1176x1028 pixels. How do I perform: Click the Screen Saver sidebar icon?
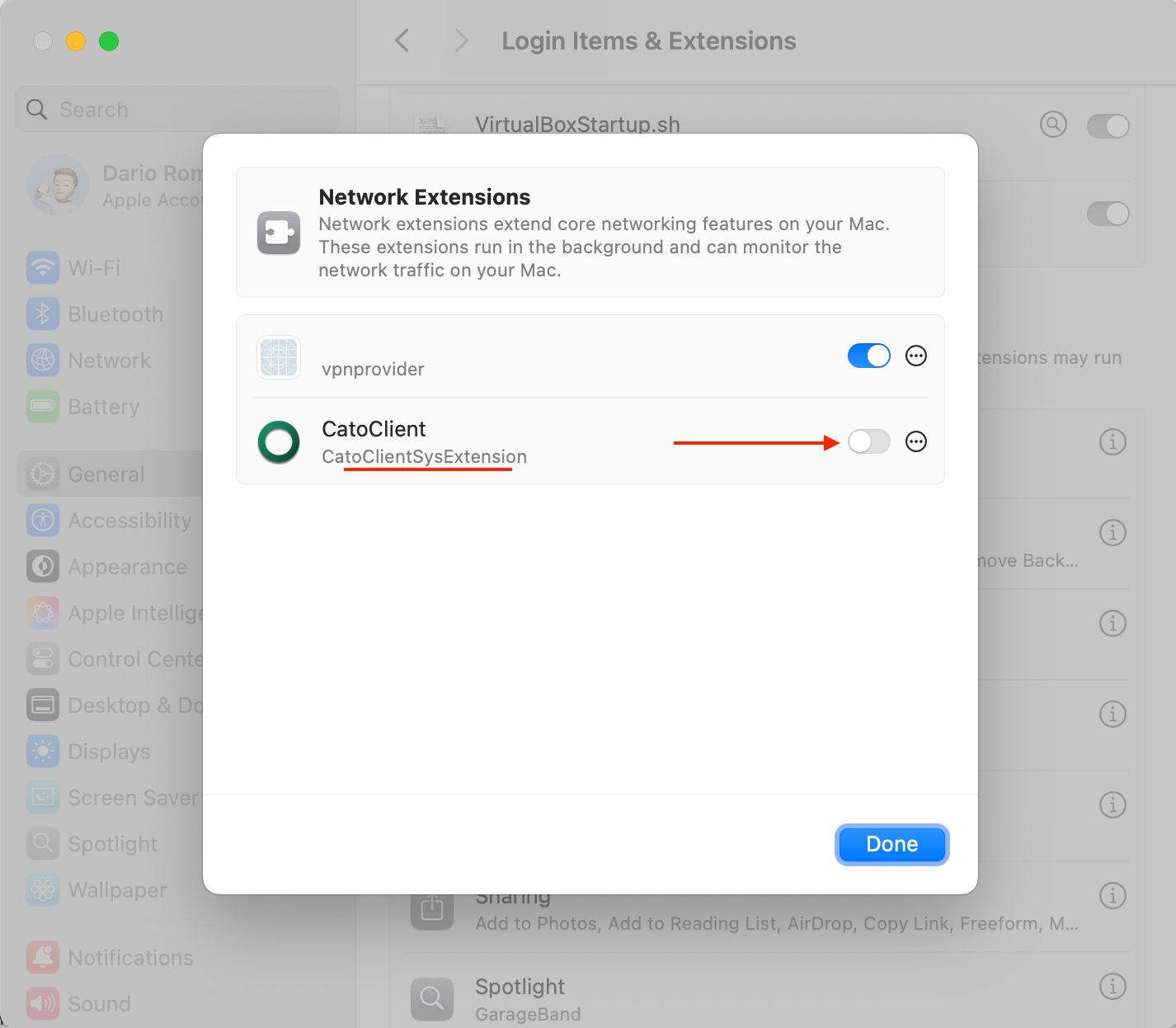[43, 797]
